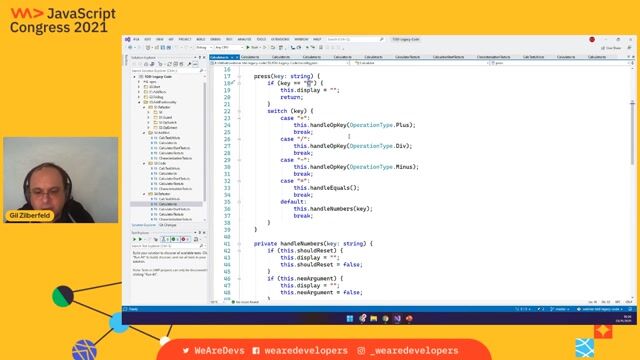
Task: Switch to the CalculatorStartTests editor tab
Action: 448,57
